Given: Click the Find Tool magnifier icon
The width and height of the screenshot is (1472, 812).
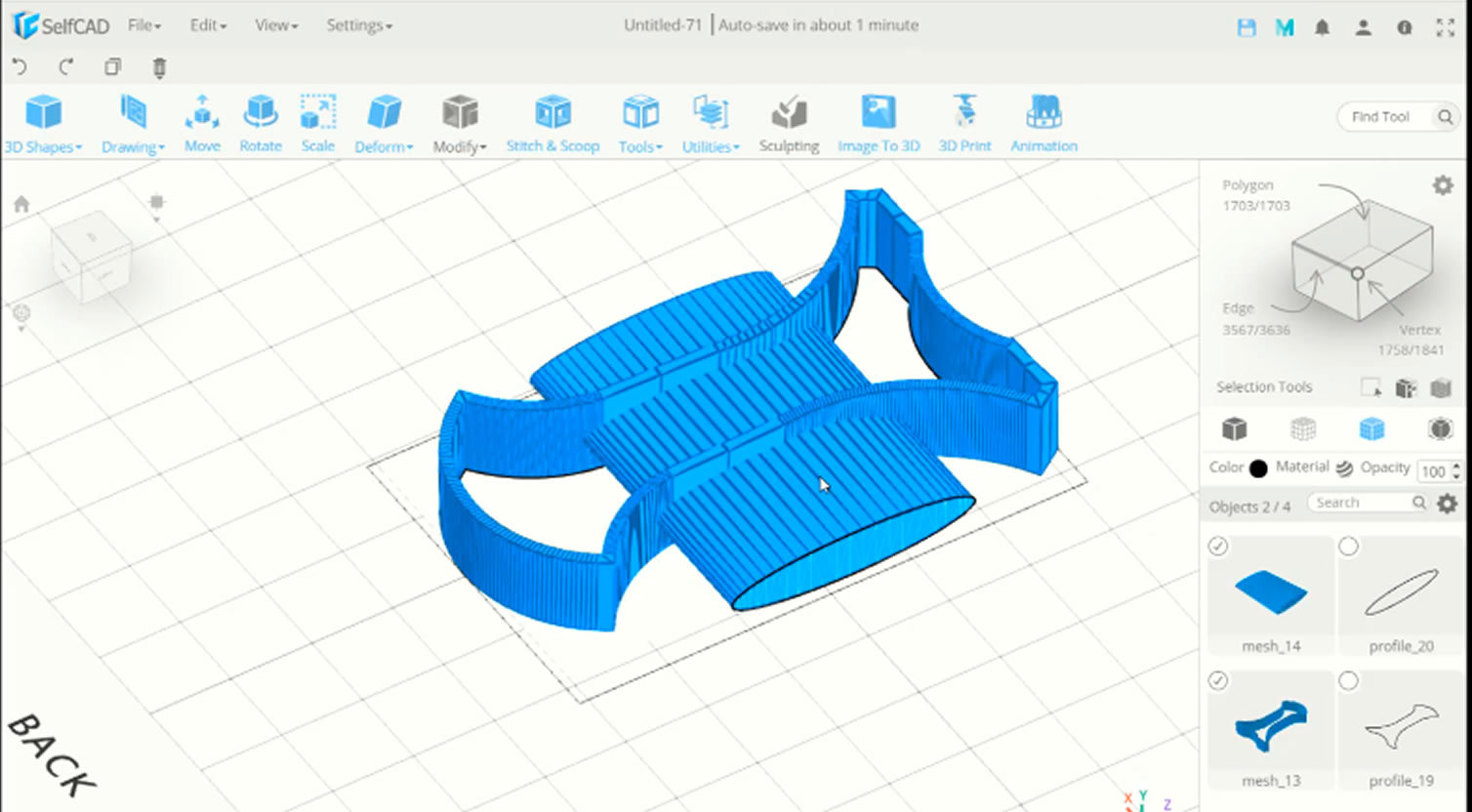Looking at the screenshot, I should coord(1445,117).
